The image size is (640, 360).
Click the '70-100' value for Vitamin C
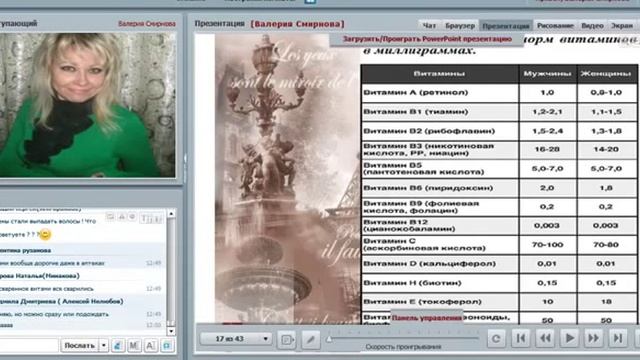tap(547, 245)
